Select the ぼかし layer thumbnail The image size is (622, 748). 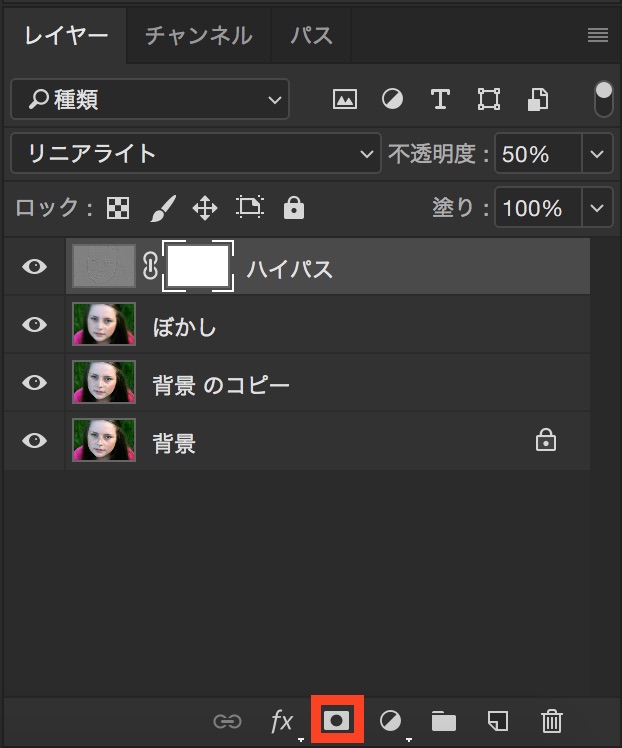coord(104,324)
